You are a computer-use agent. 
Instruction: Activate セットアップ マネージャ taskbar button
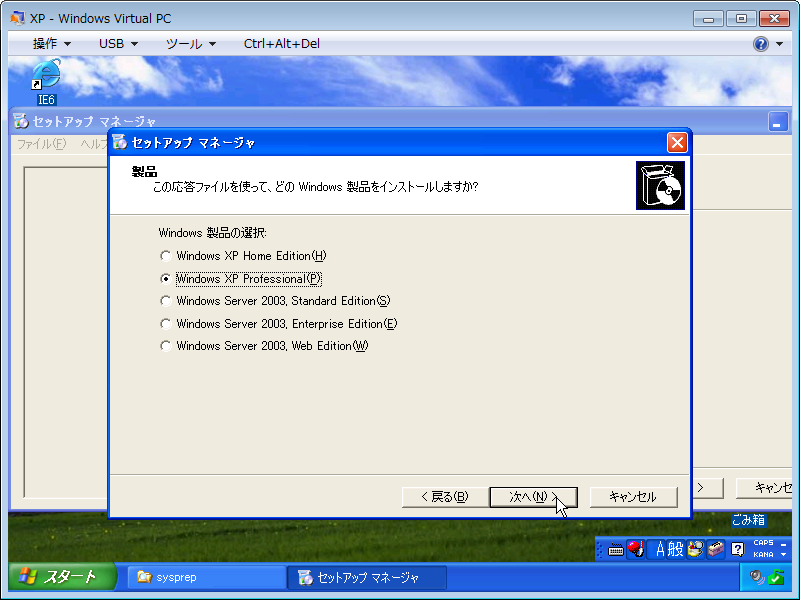(367, 578)
